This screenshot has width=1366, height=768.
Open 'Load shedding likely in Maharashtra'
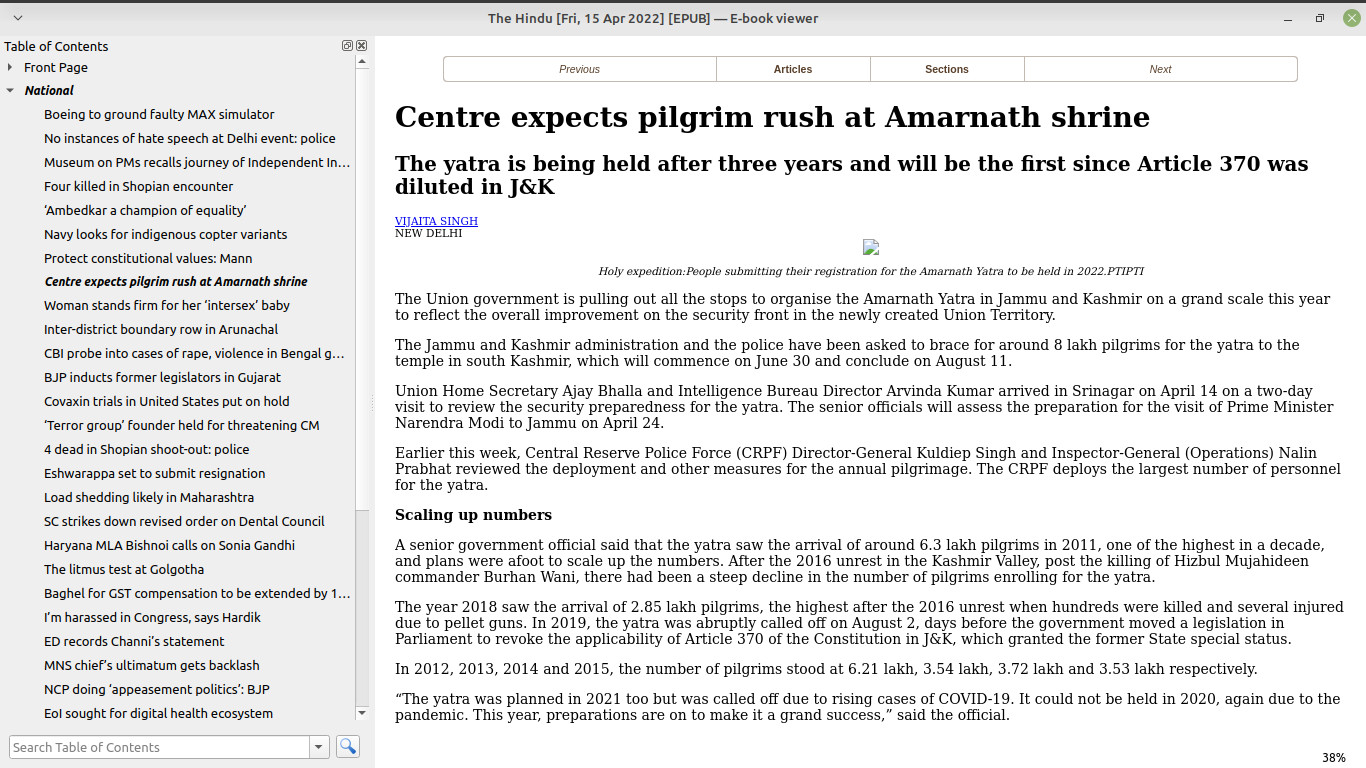(149, 497)
